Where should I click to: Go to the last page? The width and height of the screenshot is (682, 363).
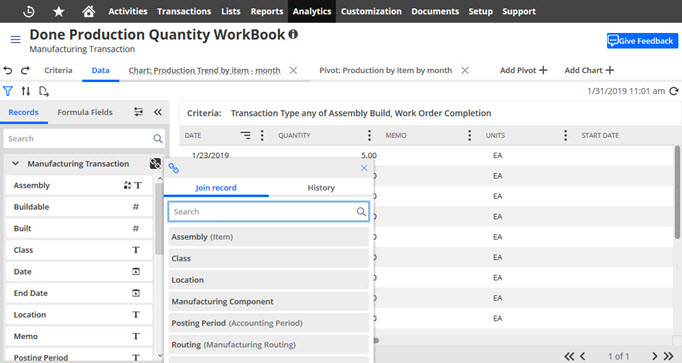tap(669, 356)
